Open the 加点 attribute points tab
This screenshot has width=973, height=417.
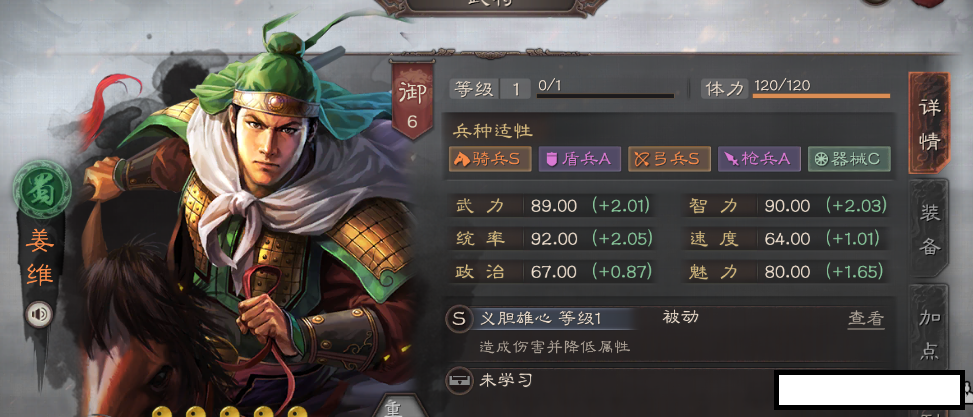click(x=929, y=333)
